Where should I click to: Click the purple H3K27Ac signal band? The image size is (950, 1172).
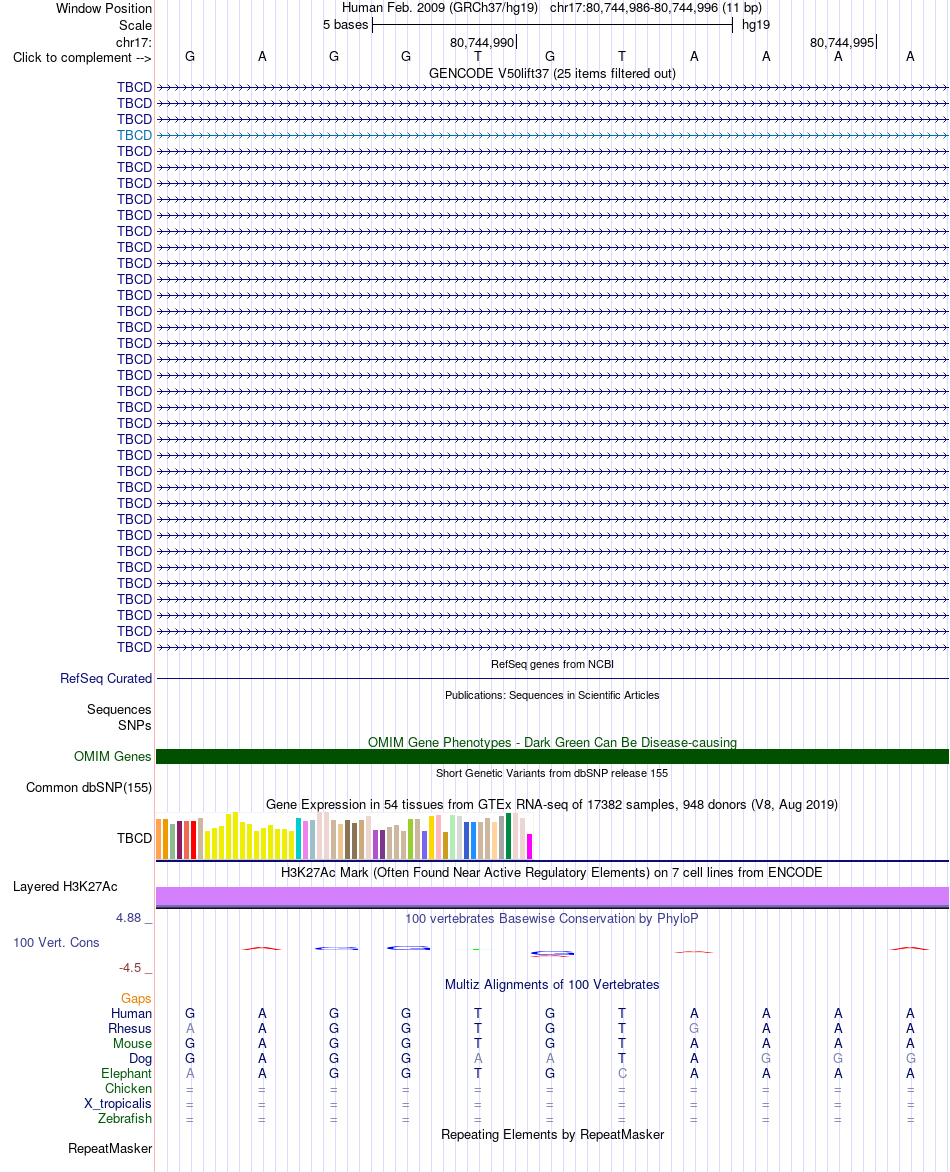coord(552,896)
